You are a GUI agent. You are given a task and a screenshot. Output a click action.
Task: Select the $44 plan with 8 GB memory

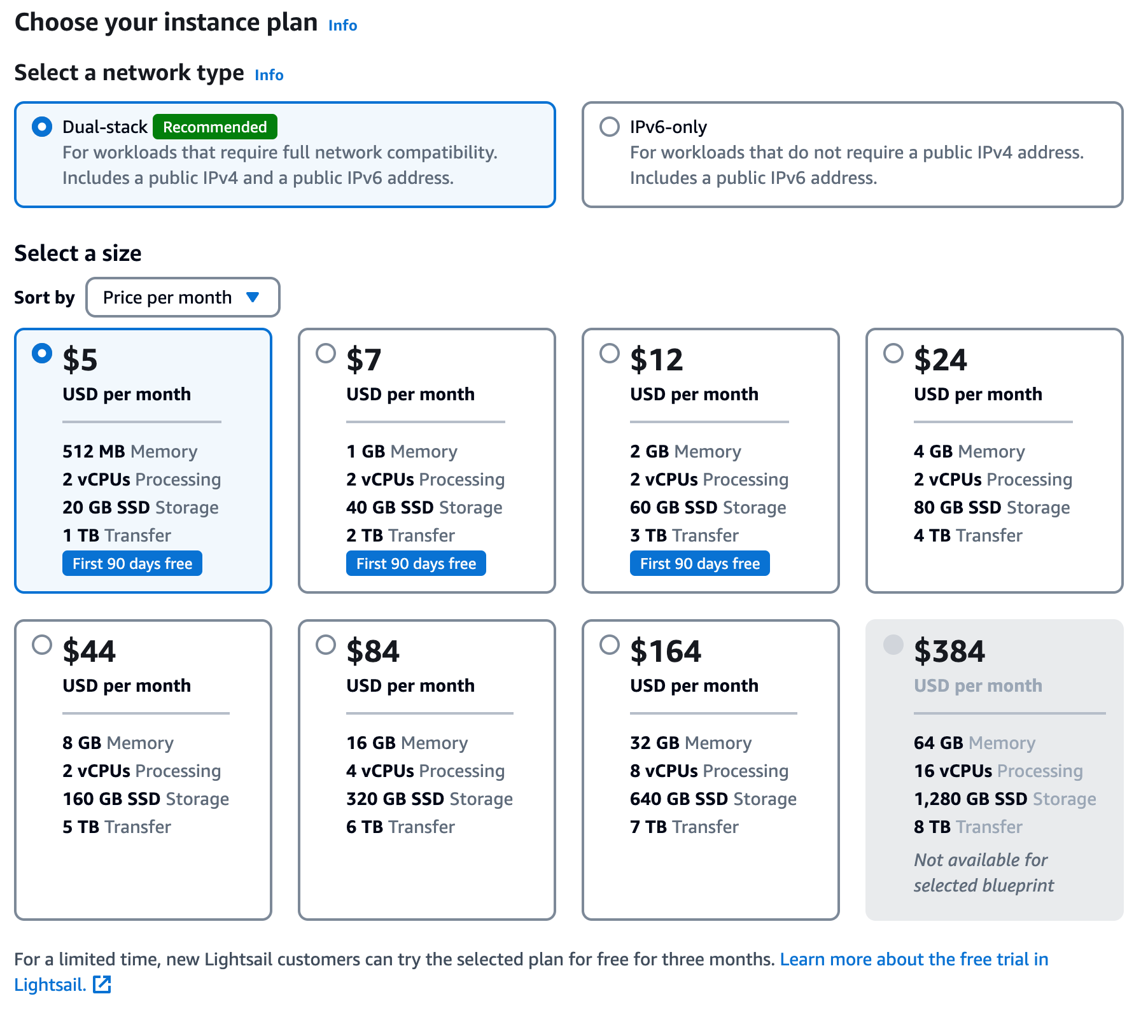[42, 645]
